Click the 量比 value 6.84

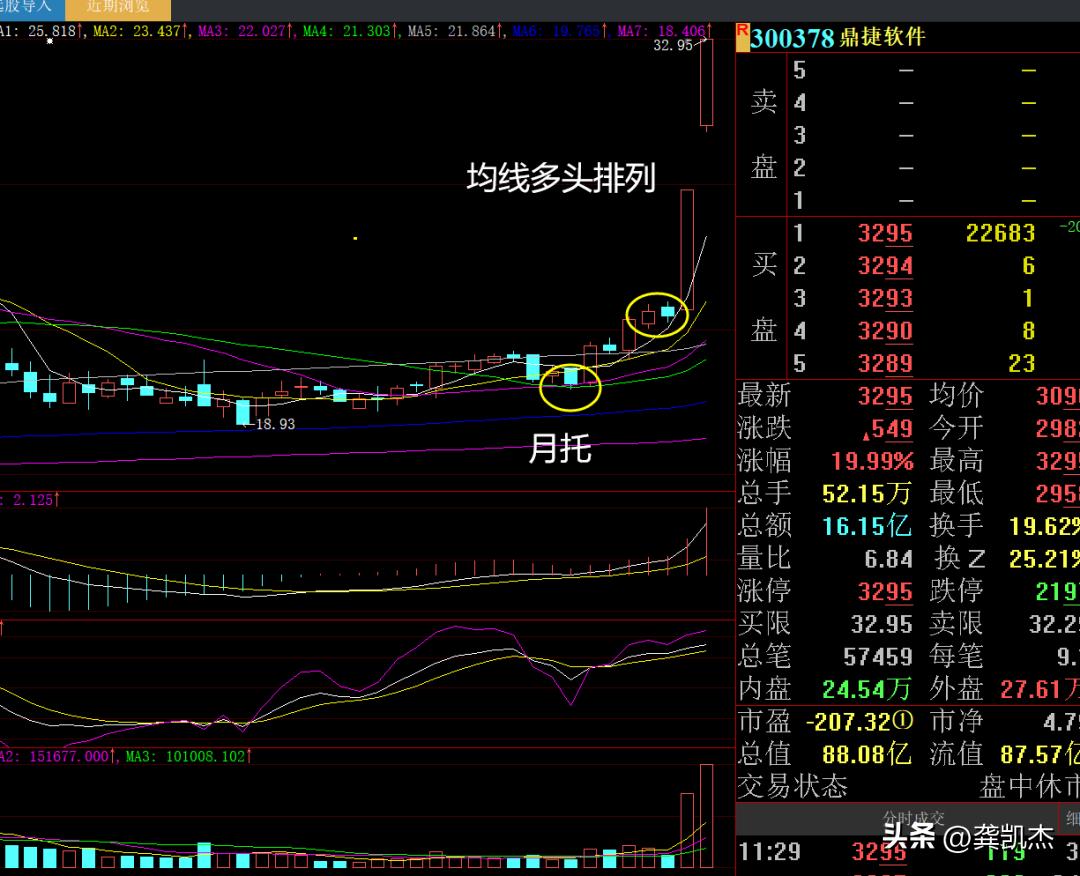point(889,559)
